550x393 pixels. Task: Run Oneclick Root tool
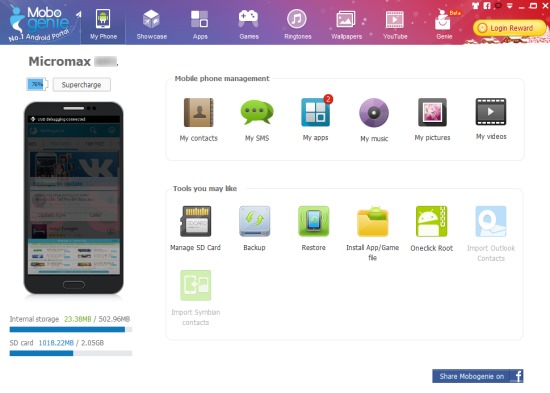point(431,221)
